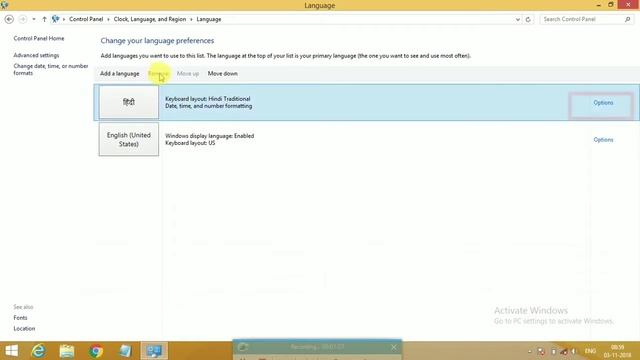
Task: Open File Explorer from taskbar
Action: pyautogui.click(x=67, y=351)
